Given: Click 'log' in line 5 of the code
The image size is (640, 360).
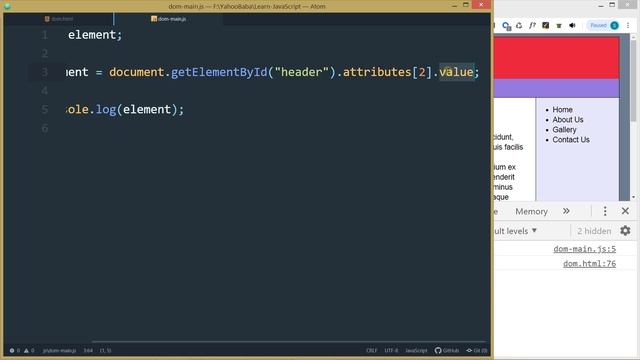Looking at the screenshot, I should point(106,109).
